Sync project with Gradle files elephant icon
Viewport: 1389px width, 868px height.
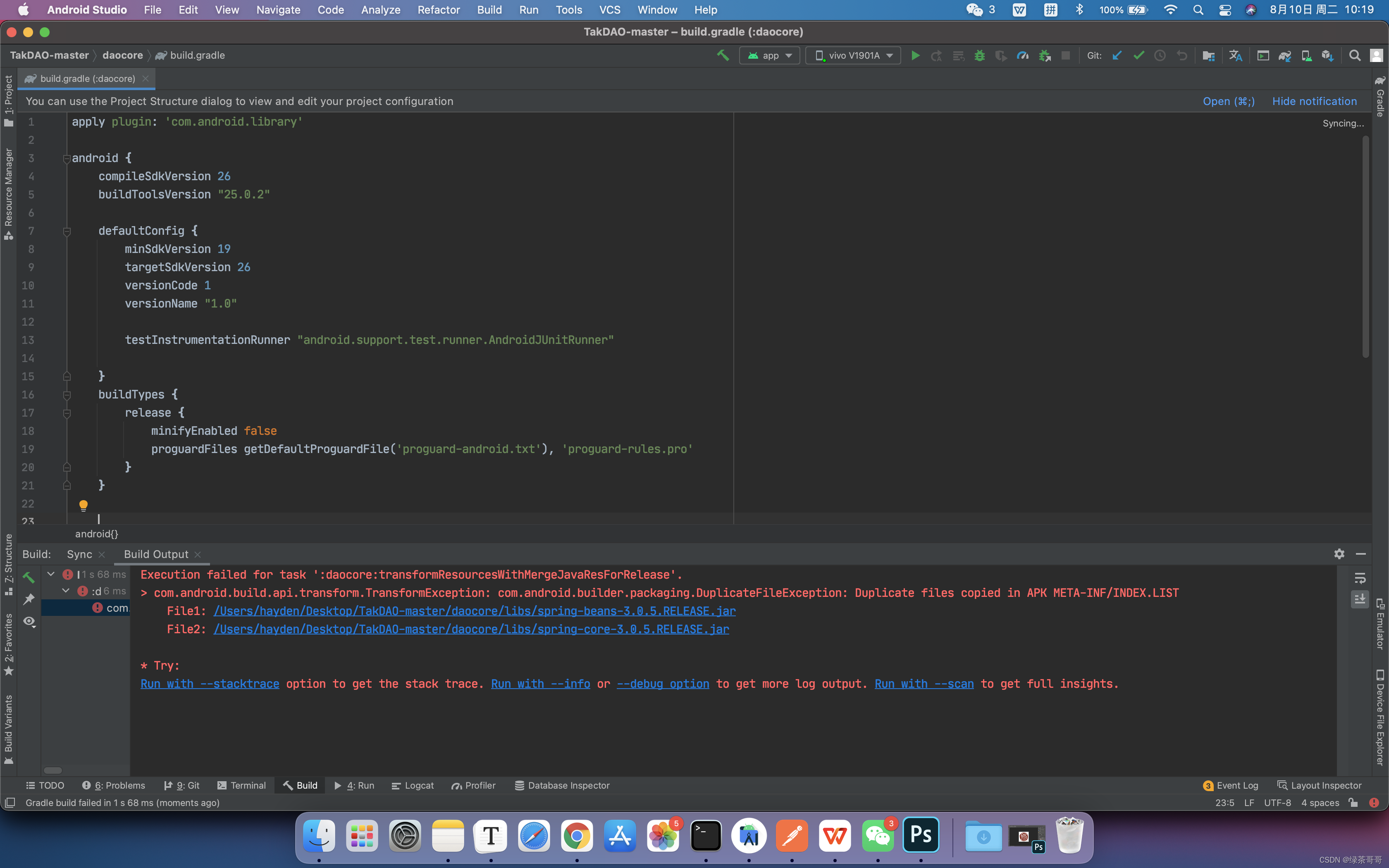click(x=1284, y=56)
